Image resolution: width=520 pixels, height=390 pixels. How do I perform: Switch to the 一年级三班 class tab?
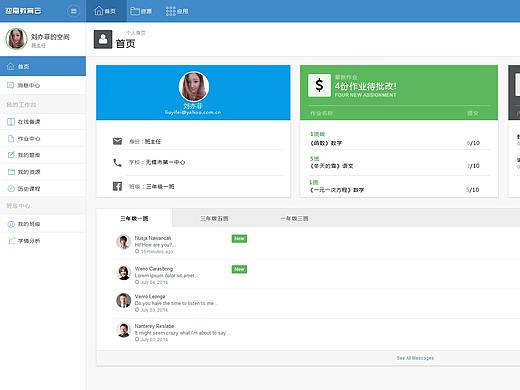coord(294,218)
